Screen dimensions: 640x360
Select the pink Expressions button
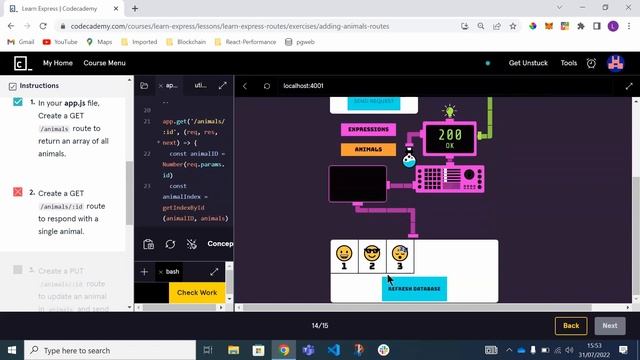[x=368, y=129]
